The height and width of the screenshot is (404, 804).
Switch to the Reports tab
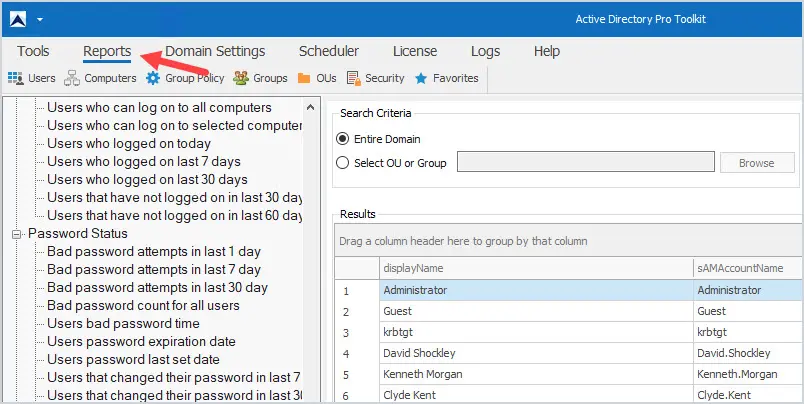(107, 51)
